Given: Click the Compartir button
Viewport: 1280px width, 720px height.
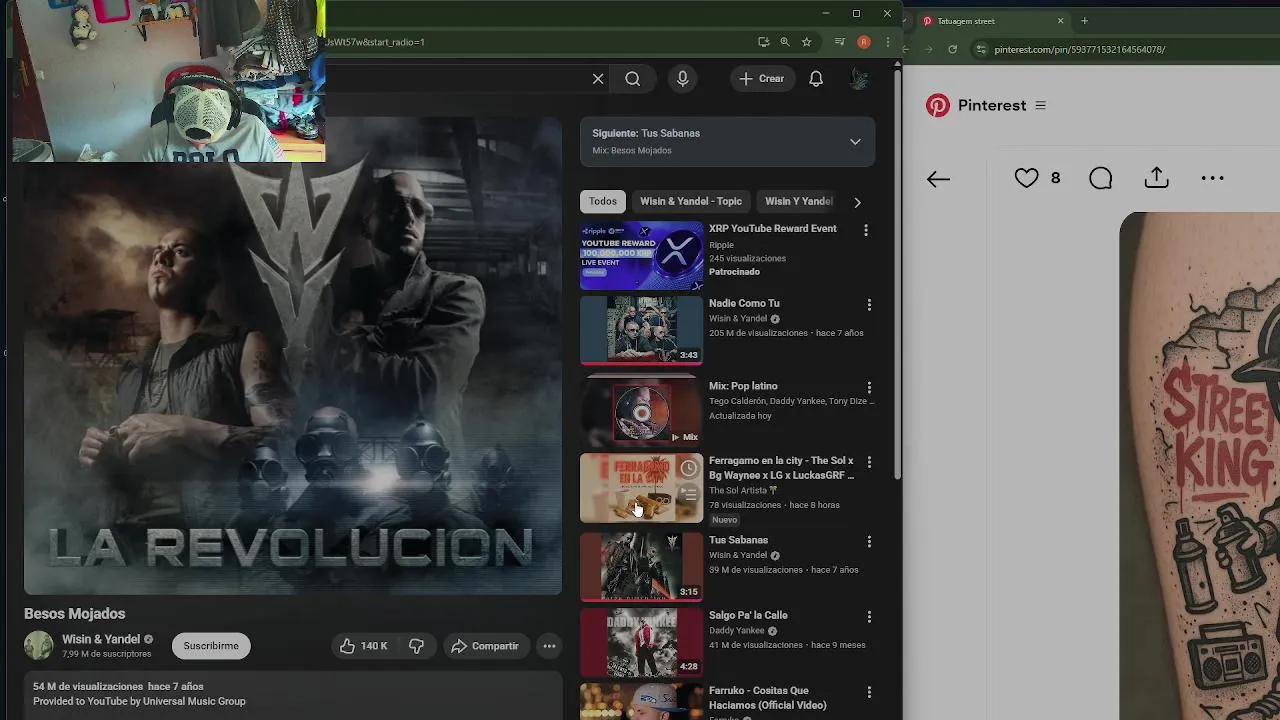Looking at the screenshot, I should click(485, 646).
